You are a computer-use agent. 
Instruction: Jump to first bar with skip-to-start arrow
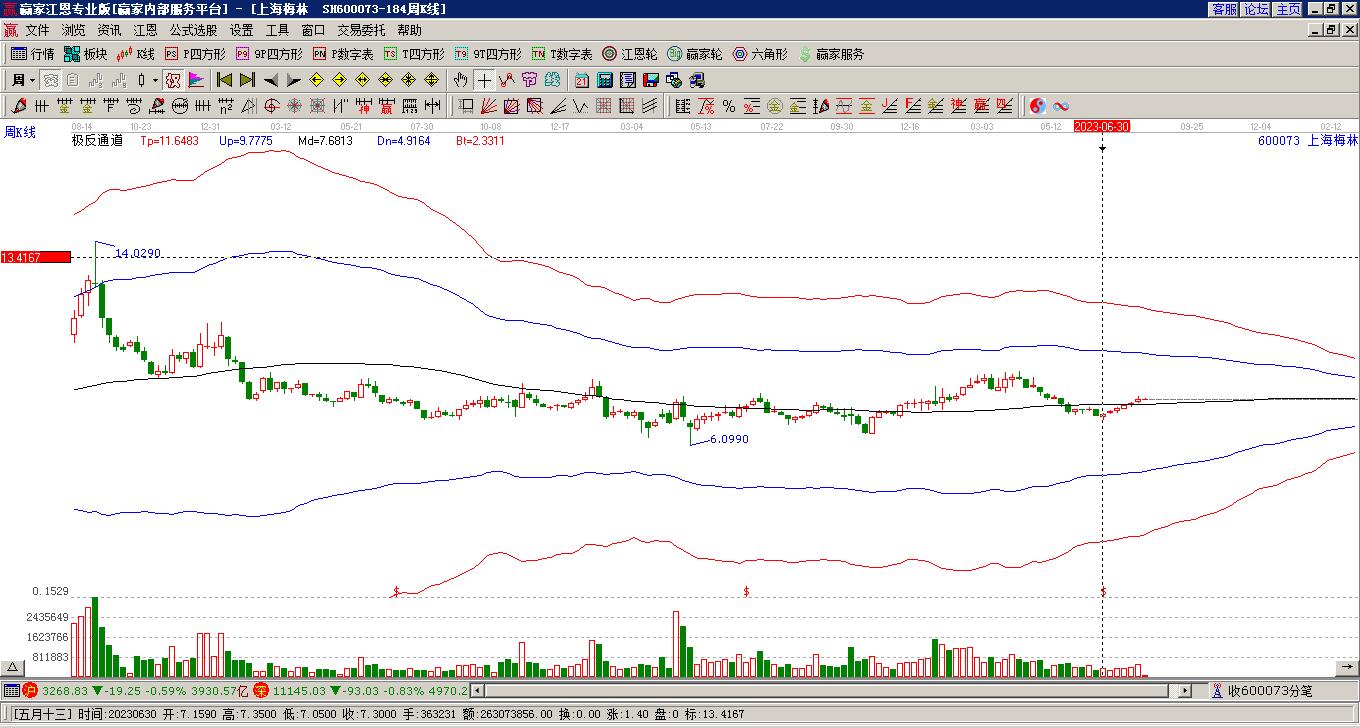[224, 80]
